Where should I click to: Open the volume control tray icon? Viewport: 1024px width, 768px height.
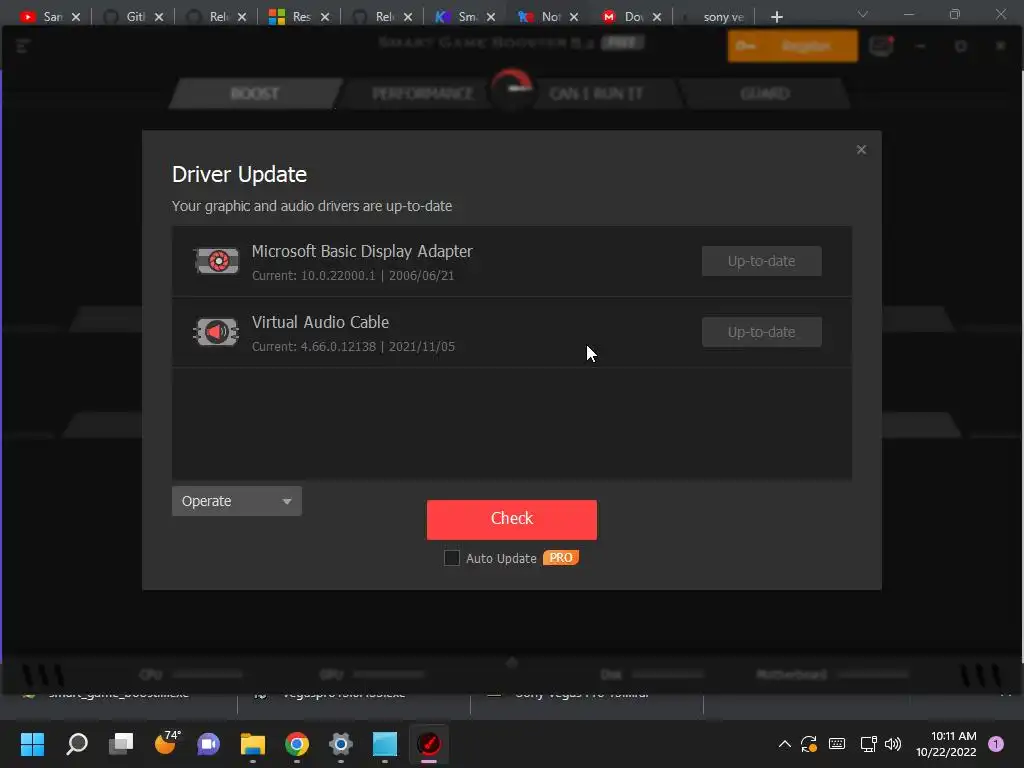coord(893,744)
